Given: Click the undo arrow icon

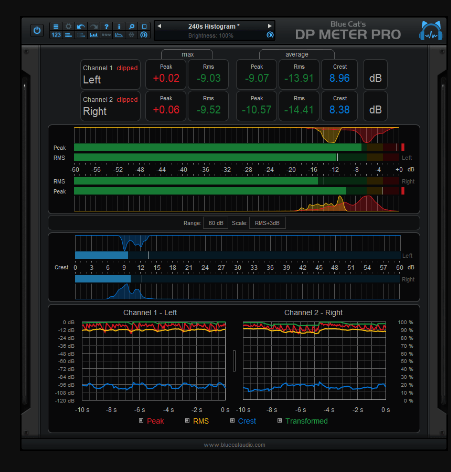Looking at the screenshot, I should [x=81, y=26].
